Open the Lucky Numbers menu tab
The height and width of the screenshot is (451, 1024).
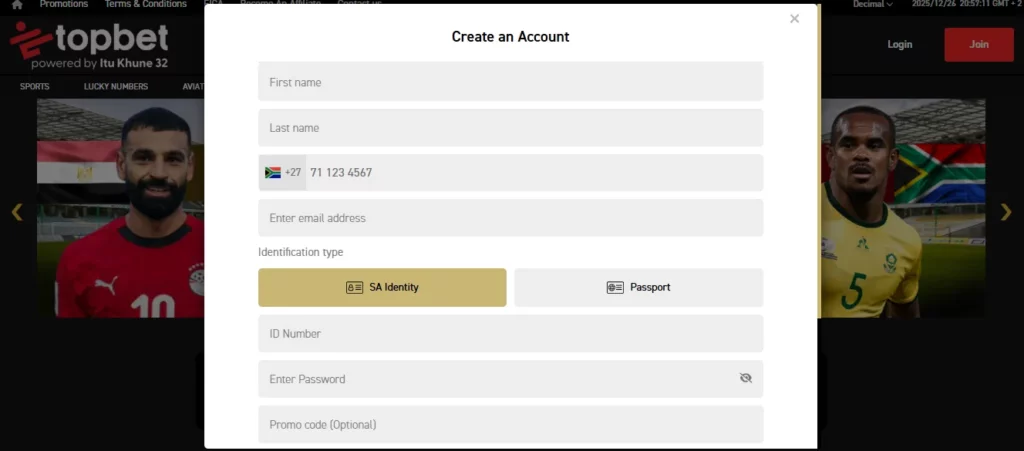pos(116,87)
